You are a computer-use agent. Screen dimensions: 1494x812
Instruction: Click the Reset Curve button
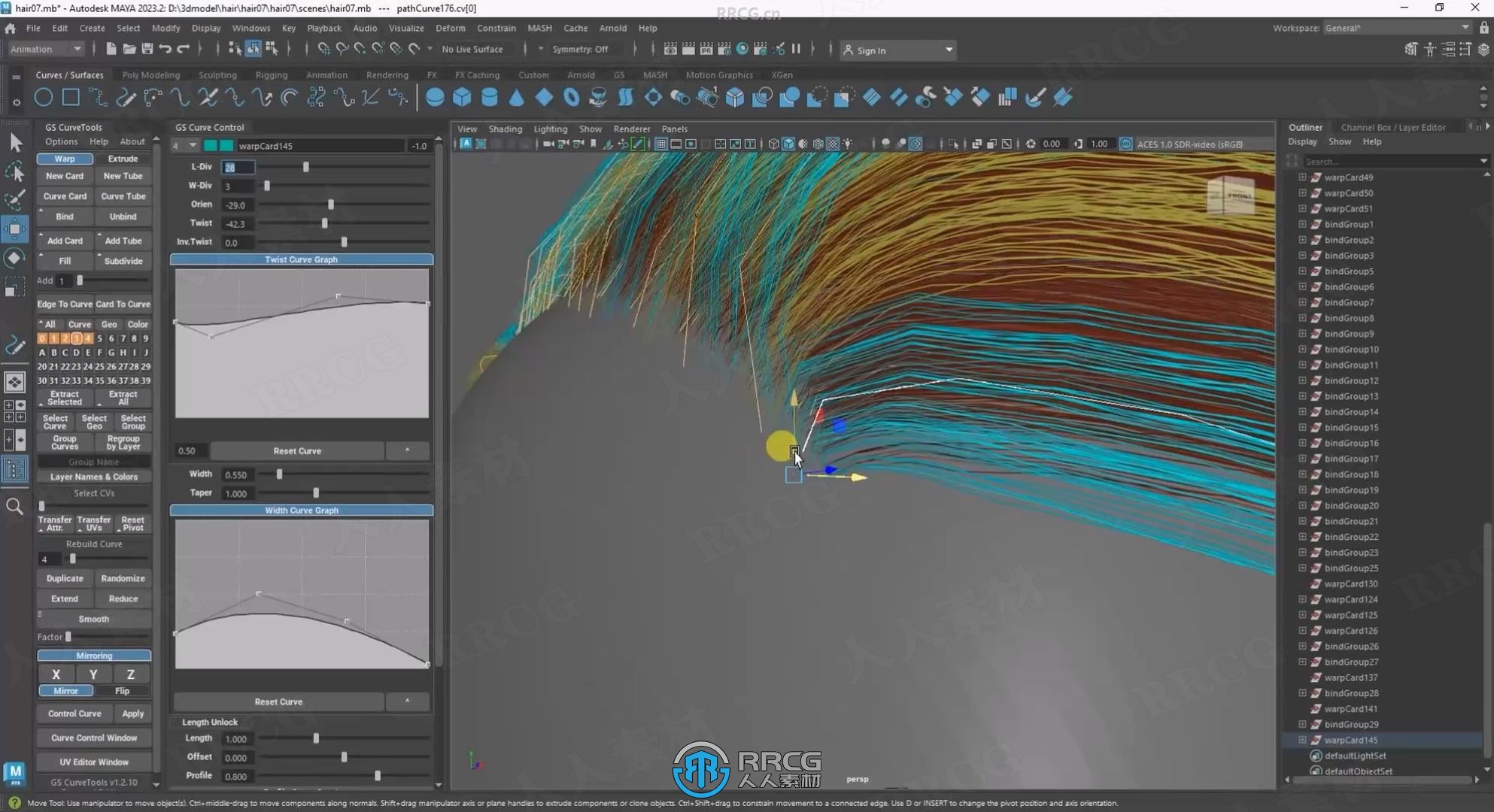tap(297, 450)
